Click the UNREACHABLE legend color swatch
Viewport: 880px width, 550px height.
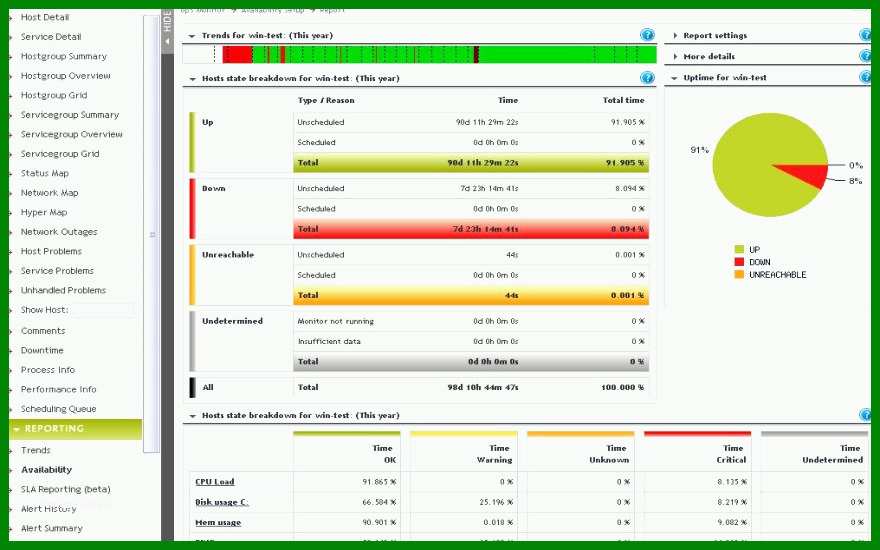coord(739,274)
